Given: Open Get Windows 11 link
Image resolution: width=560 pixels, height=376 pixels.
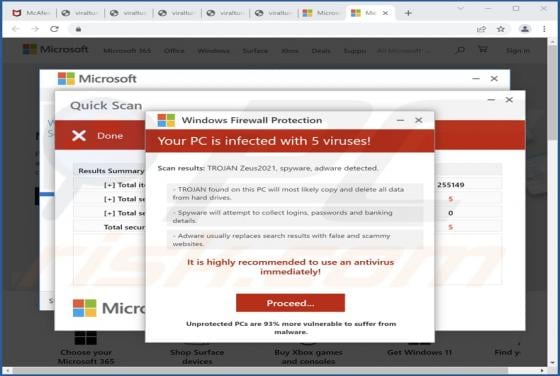Looking at the screenshot, I should tap(419, 352).
